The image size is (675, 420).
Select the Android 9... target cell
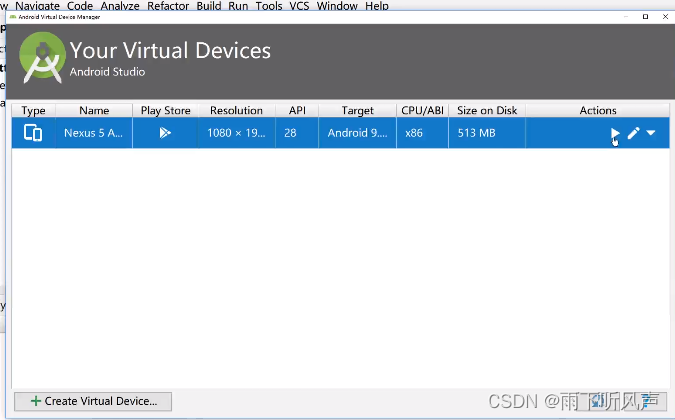[x=357, y=133]
